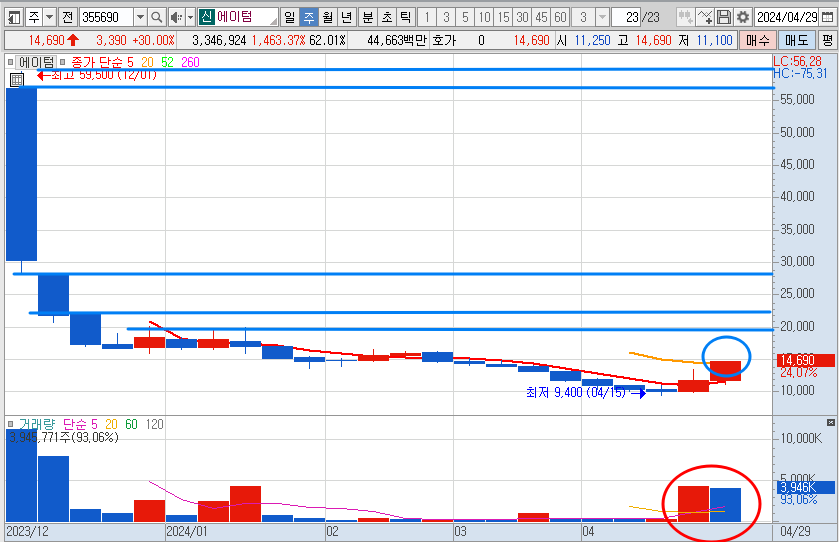Click the 3,946K volume tag on axis
The width and height of the screenshot is (839, 542).
pyautogui.click(x=805, y=487)
